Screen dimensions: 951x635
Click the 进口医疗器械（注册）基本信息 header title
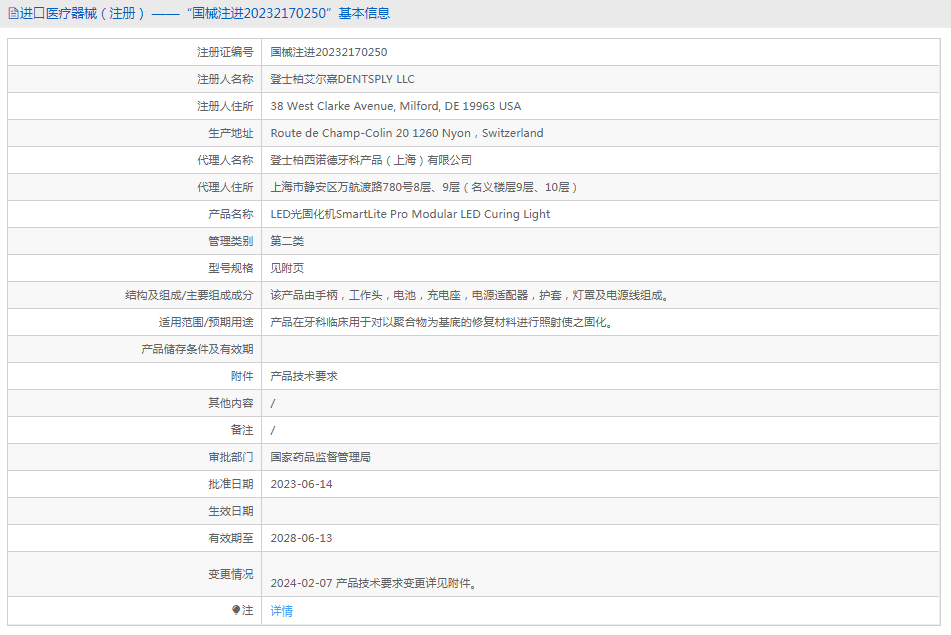205,13
